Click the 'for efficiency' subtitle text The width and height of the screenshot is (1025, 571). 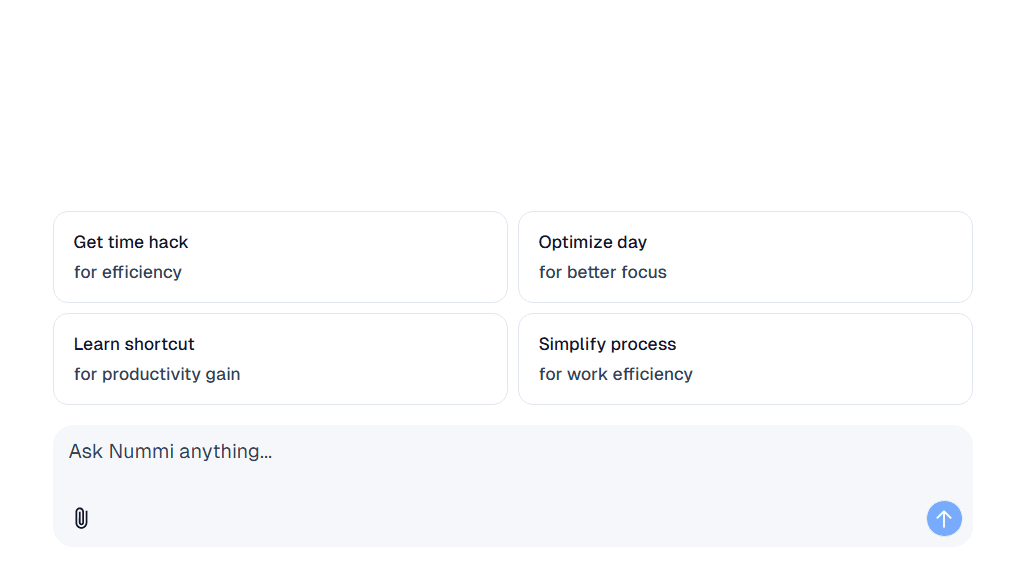128,272
